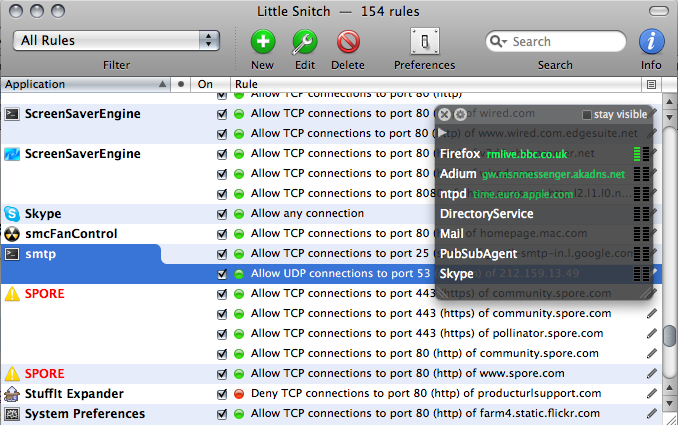Click the search magnifier icon
This screenshot has height=425, width=678.
coord(496,41)
